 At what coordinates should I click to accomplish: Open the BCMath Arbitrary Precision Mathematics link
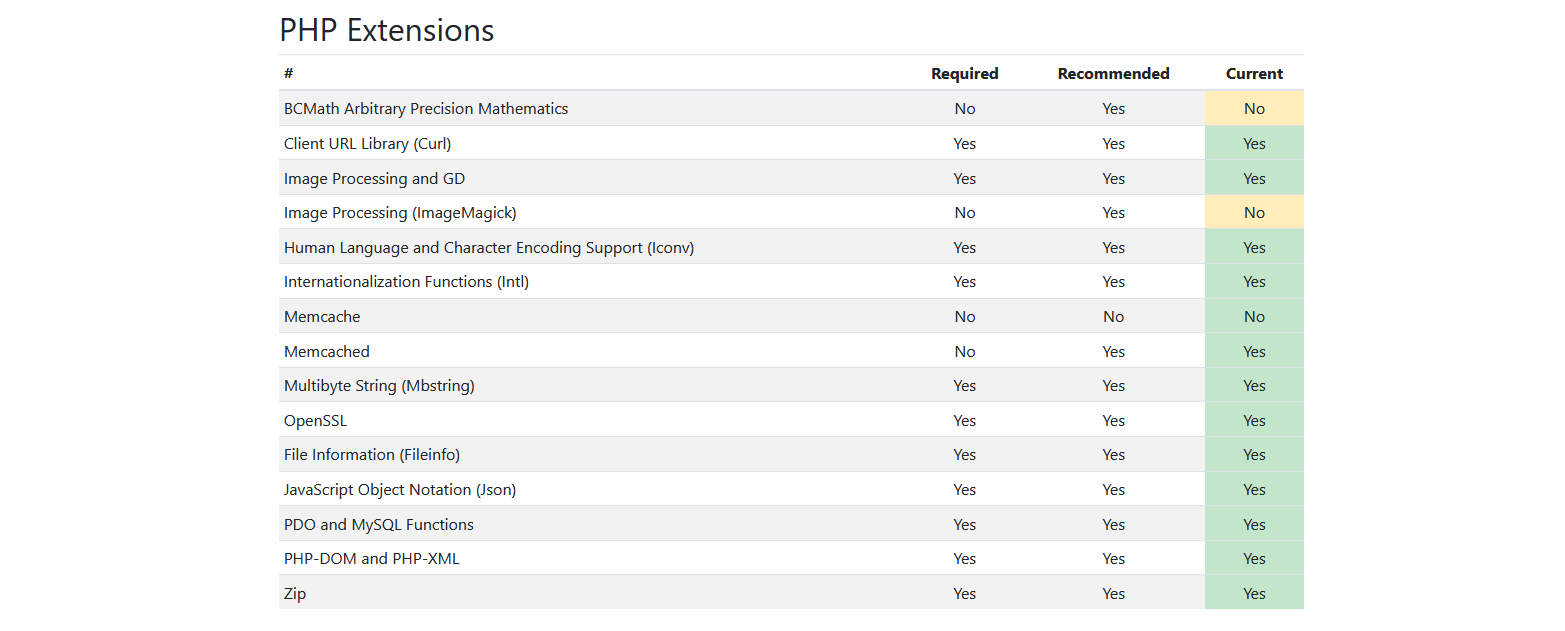point(426,108)
